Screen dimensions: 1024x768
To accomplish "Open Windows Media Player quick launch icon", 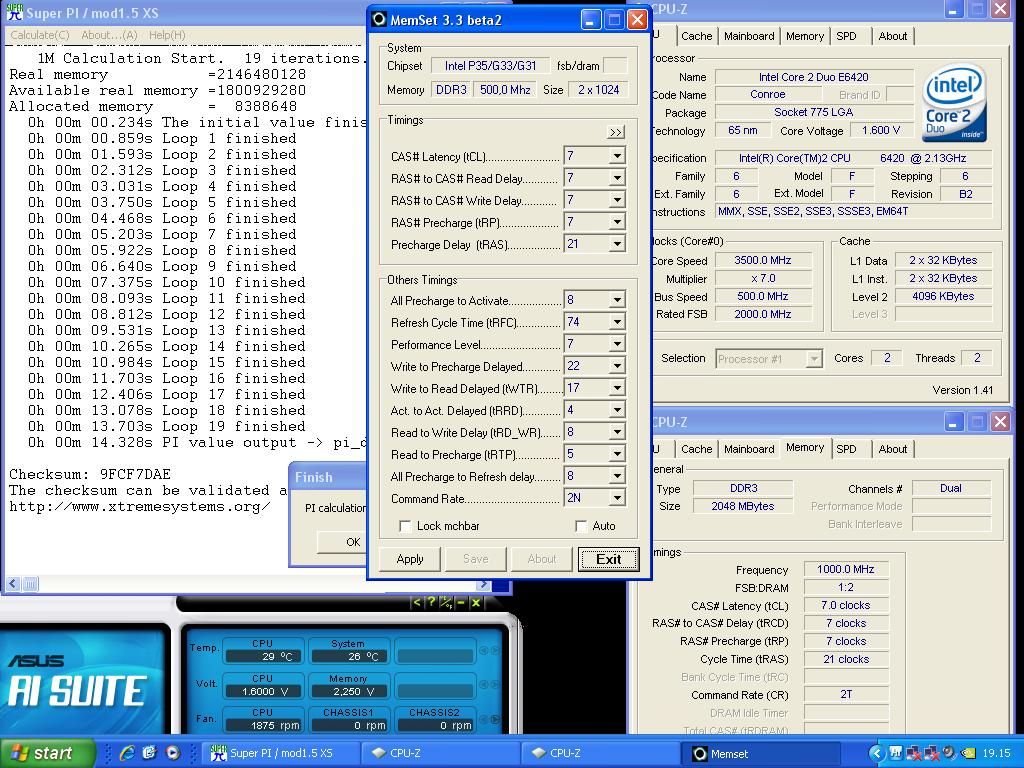I will (172, 753).
